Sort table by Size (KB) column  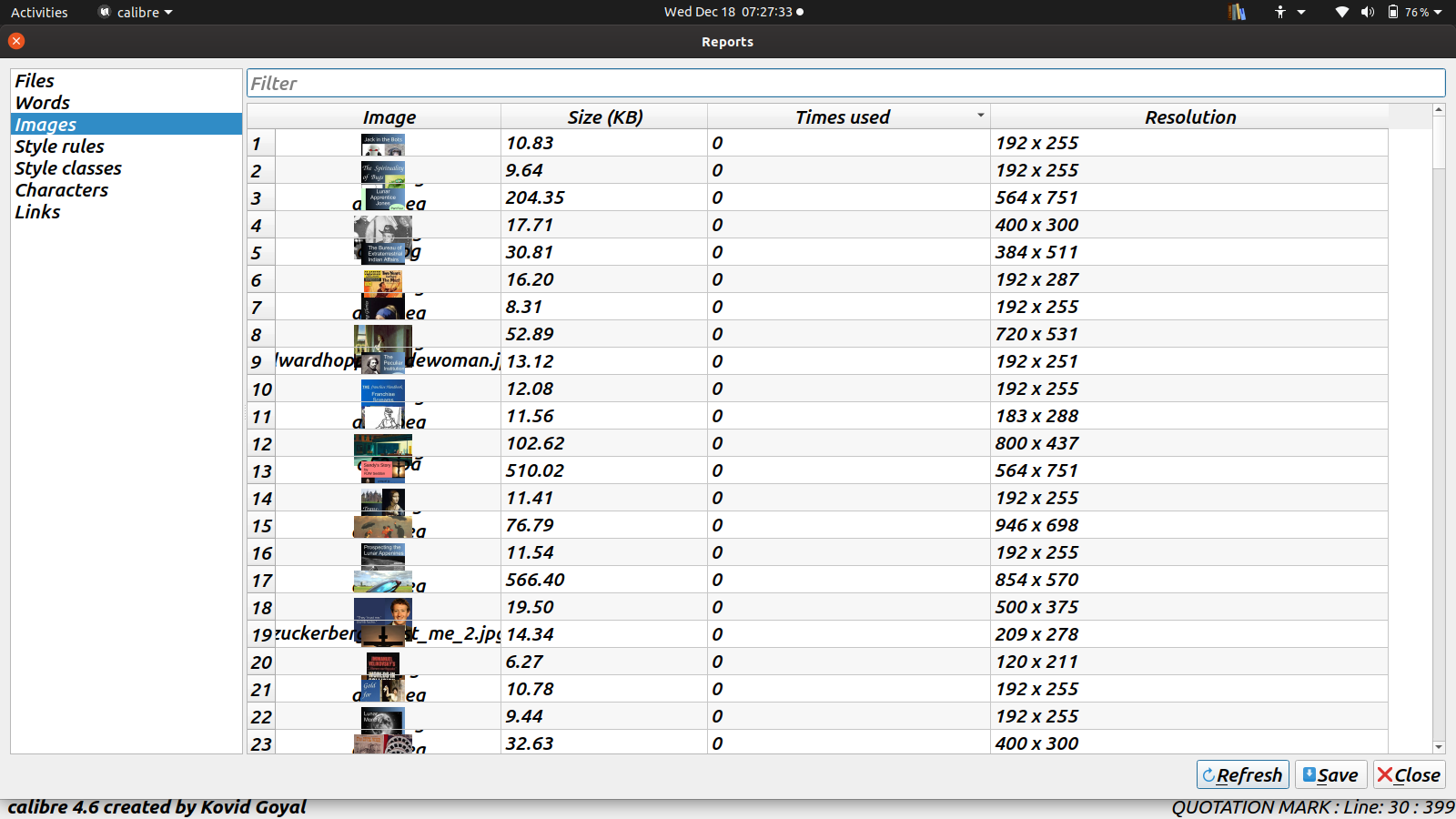pos(604,116)
